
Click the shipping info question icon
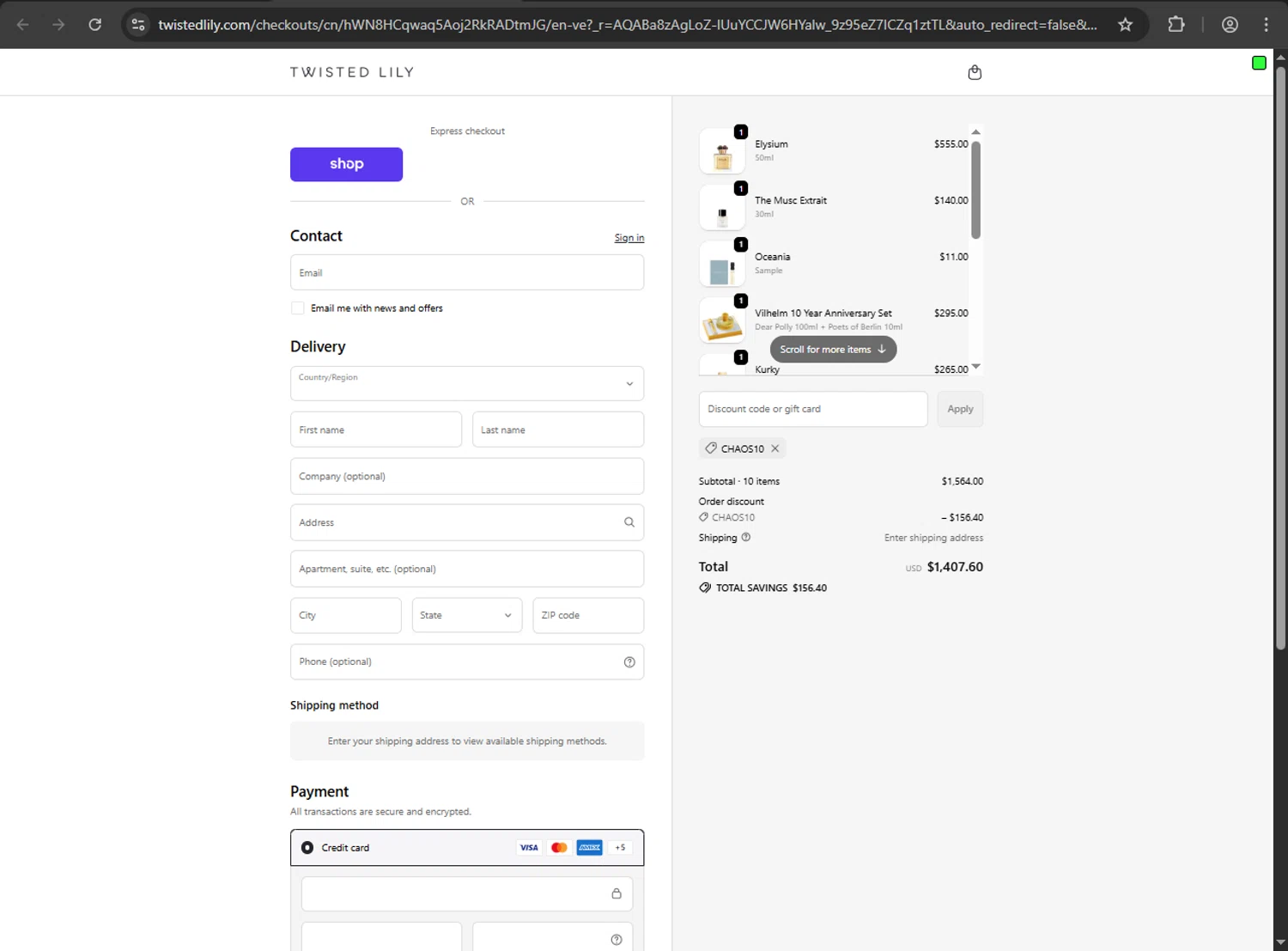click(x=745, y=537)
